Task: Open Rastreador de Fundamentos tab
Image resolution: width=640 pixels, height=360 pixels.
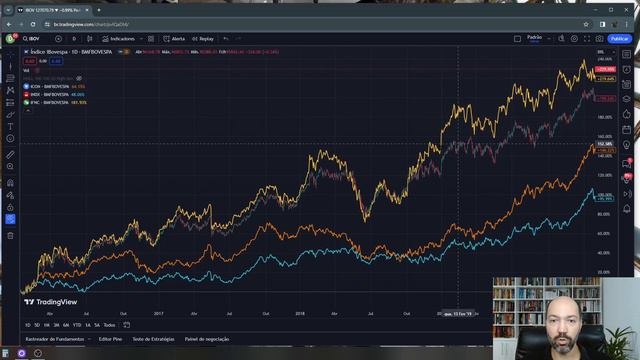Action: [55, 339]
